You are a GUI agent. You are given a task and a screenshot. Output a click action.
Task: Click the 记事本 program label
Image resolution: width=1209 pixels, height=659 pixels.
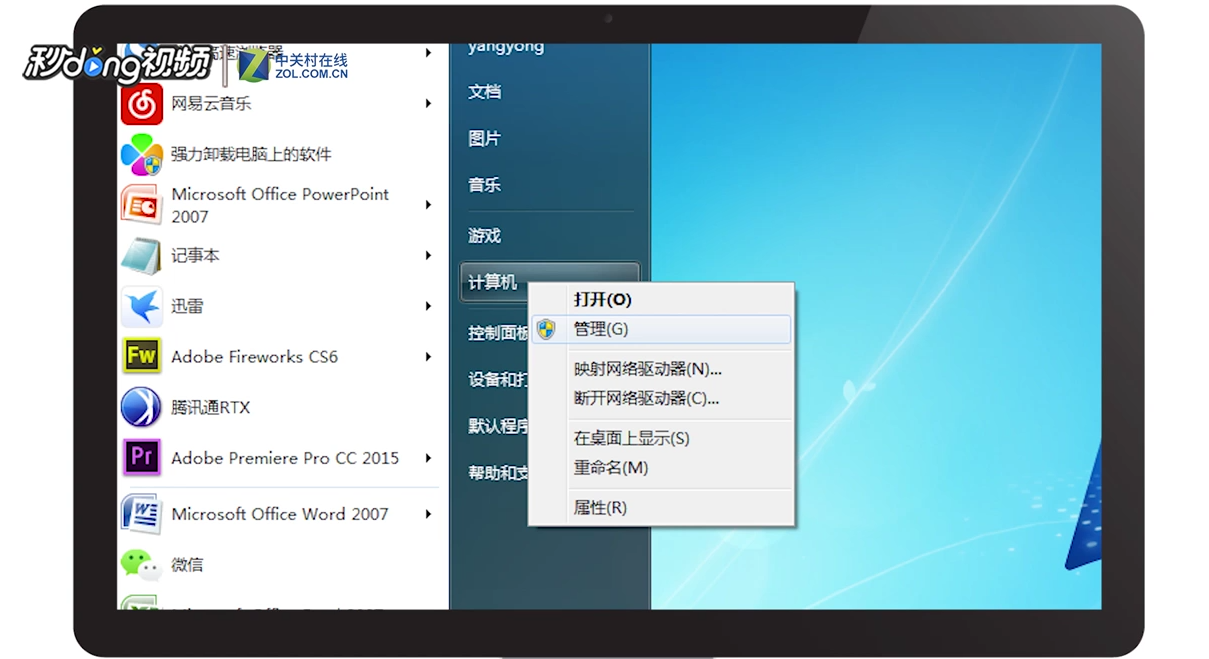coord(195,256)
